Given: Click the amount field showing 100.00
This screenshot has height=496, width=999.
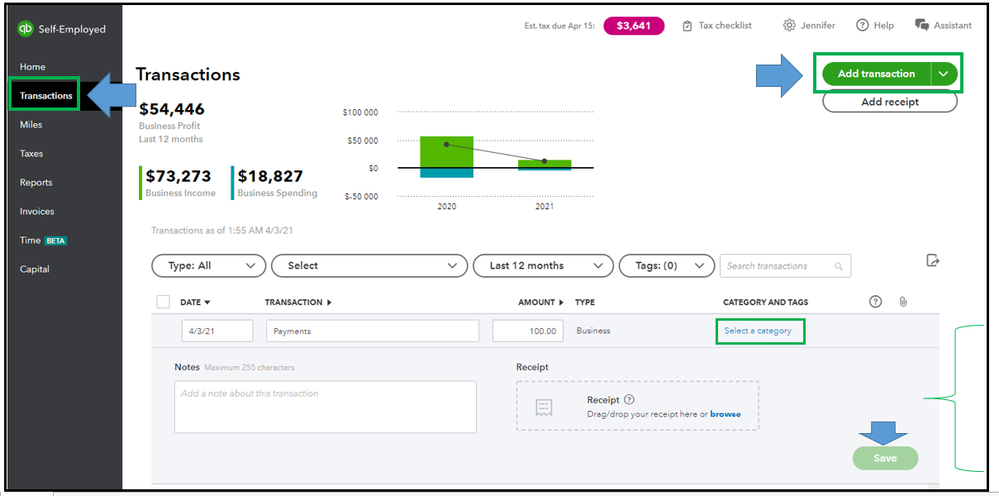Looking at the screenshot, I should (528, 331).
